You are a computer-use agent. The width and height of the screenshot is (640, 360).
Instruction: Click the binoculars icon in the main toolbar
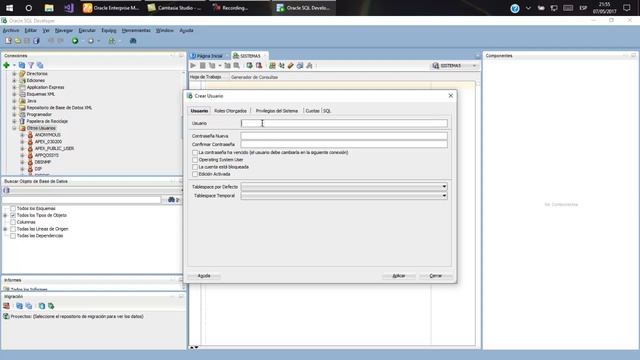(x=133, y=41)
